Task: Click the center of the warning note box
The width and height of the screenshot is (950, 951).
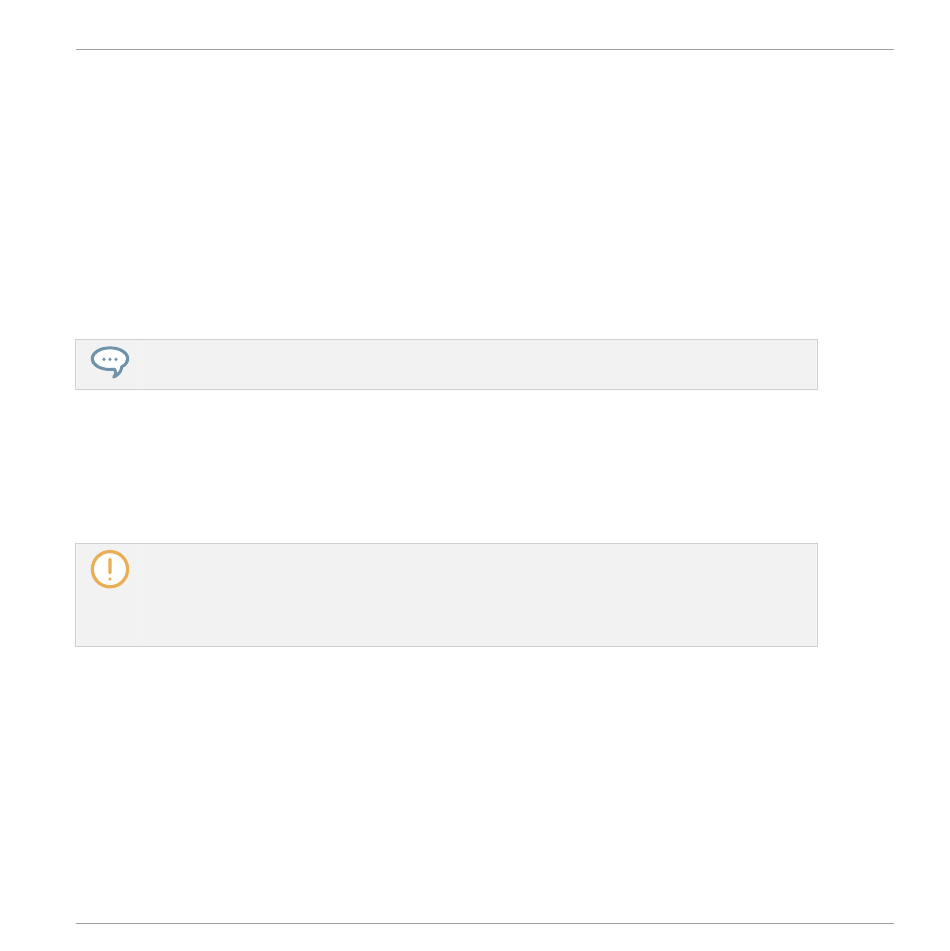Action: coord(446,595)
